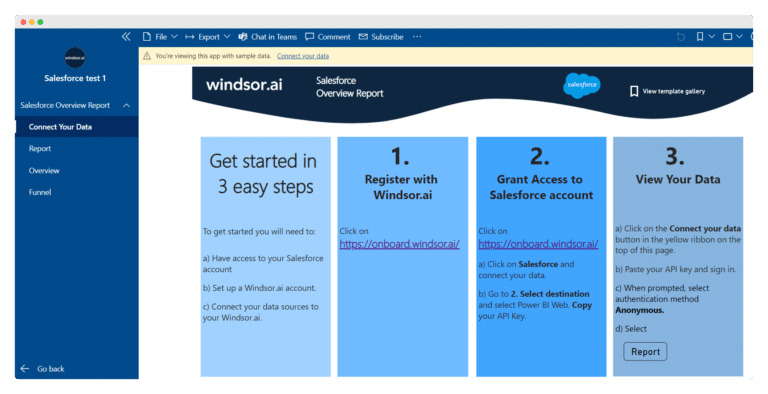Click the Salesforce cloud logo
Viewport: 768px width, 394px height.
581,85
